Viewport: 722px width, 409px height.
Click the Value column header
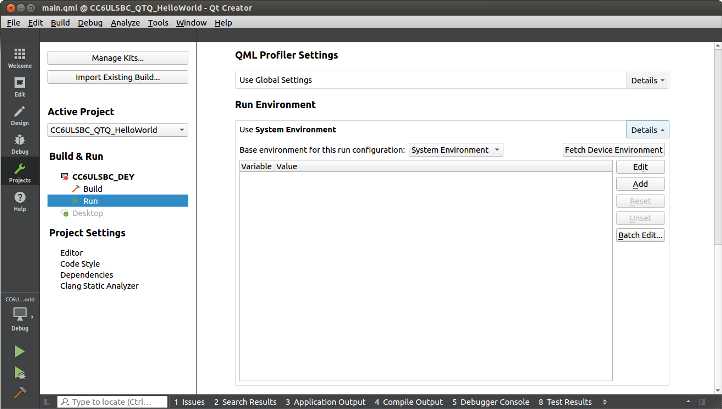click(286, 166)
